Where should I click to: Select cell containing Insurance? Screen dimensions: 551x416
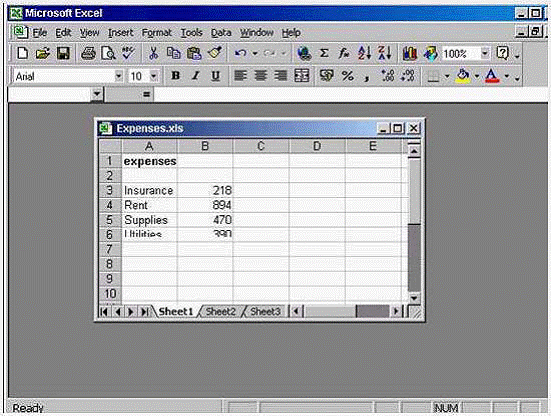click(x=149, y=190)
